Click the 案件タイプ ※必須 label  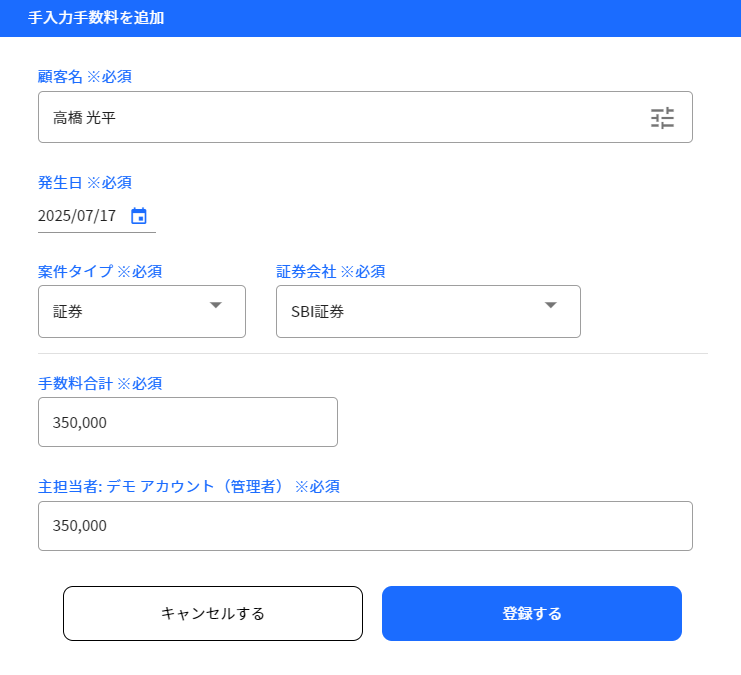point(100,271)
